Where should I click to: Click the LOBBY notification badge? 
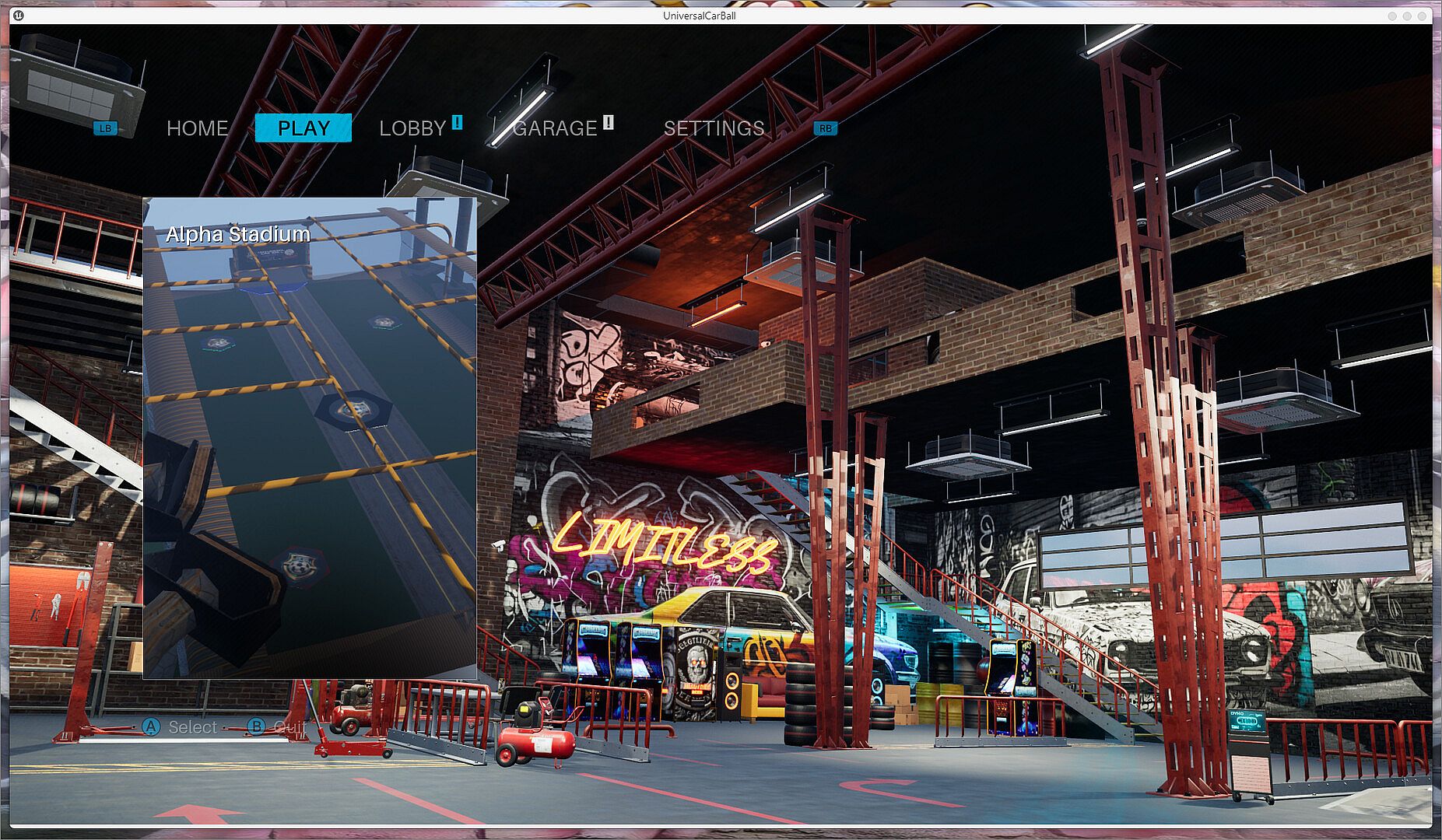click(457, 122)
